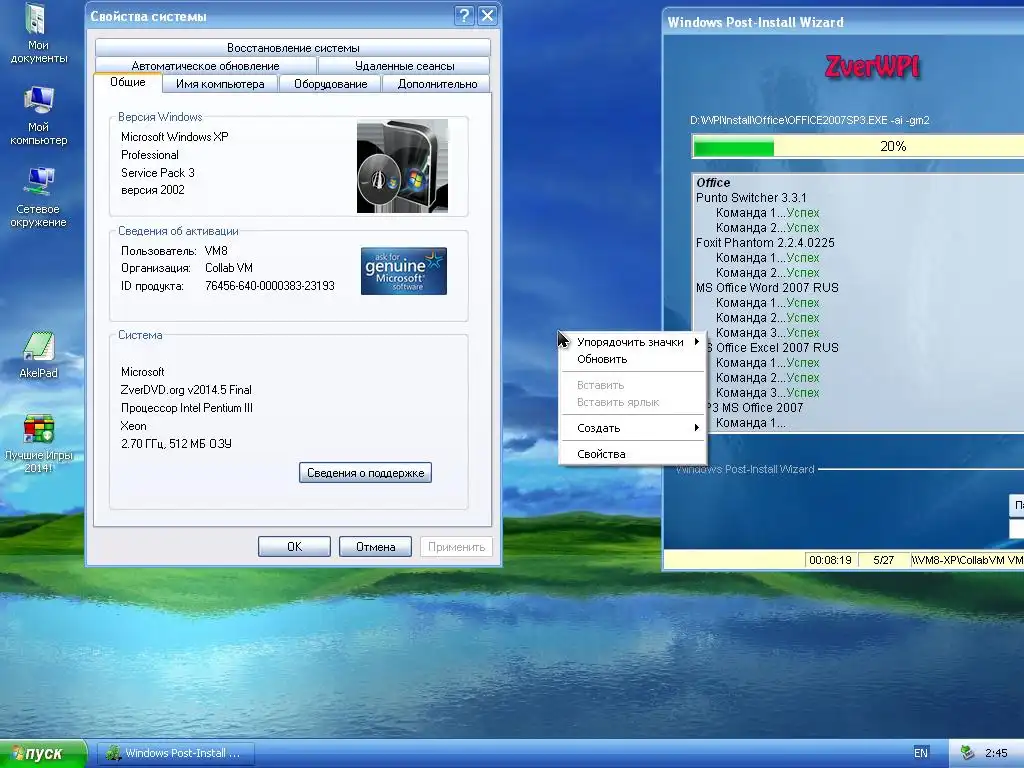Click the VM8-XP\CollabVM status bar entry
Screen dimensions: 1024x768
pos(967,560)
